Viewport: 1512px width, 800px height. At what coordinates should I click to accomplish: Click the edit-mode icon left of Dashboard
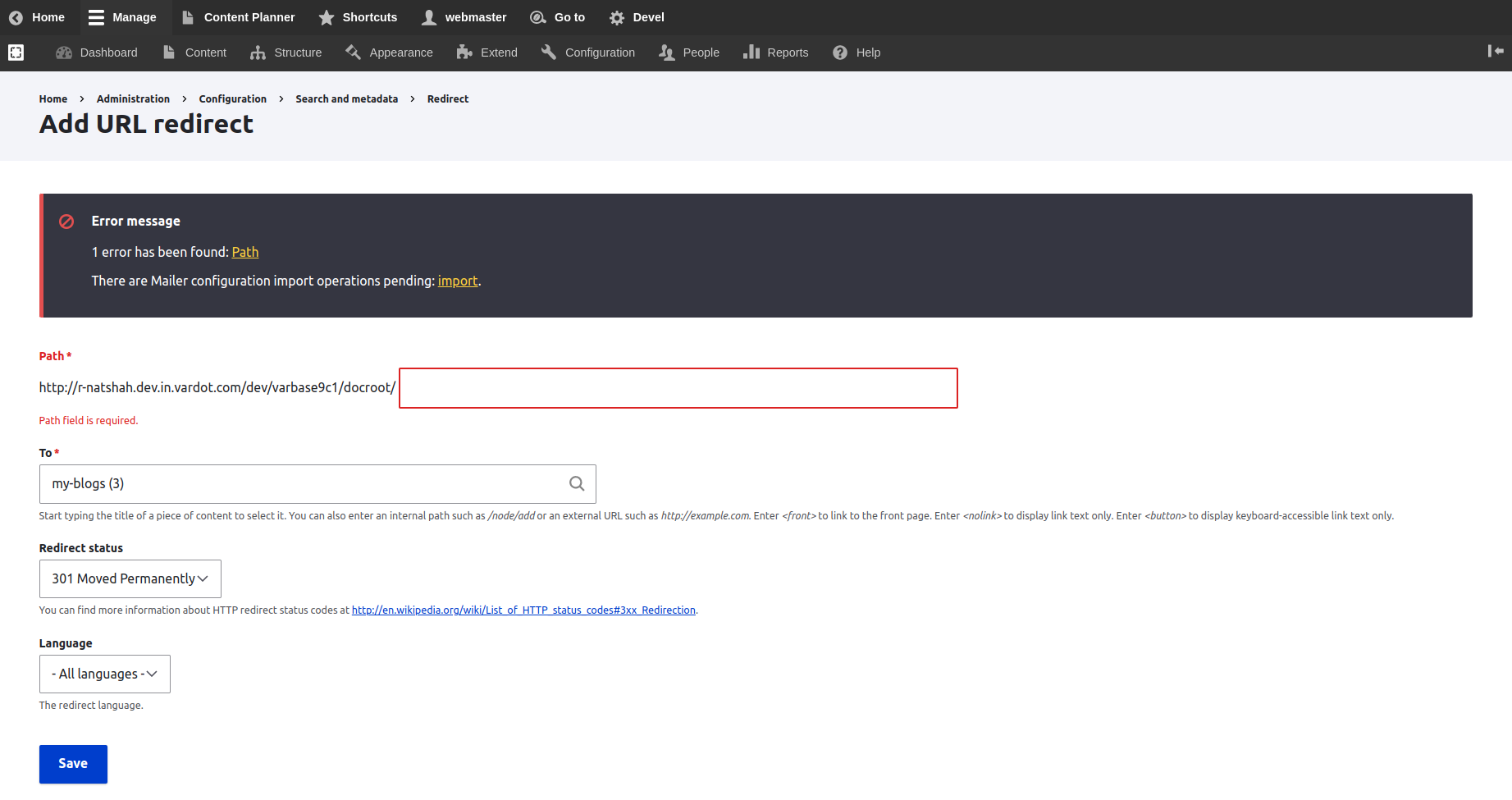[x=16, y=52]
